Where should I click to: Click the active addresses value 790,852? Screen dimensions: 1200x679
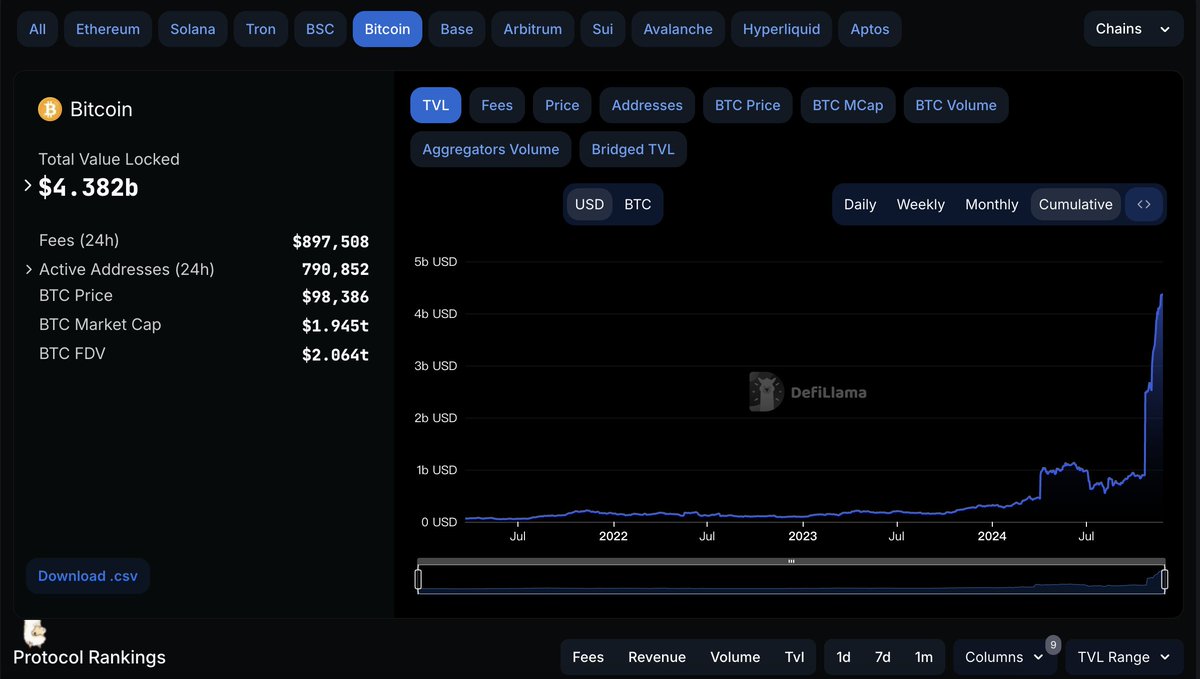coord(336,269)
